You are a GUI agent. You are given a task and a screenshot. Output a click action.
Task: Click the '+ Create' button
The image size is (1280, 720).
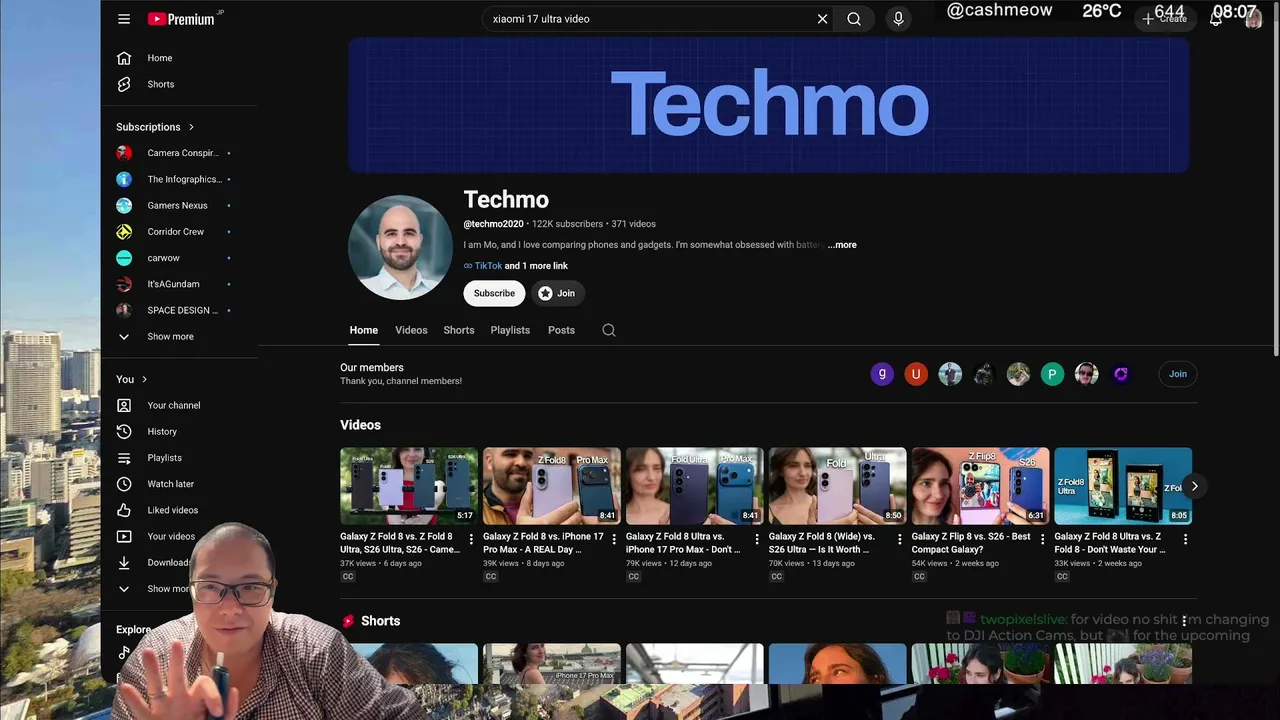(x=1165, y=19)
